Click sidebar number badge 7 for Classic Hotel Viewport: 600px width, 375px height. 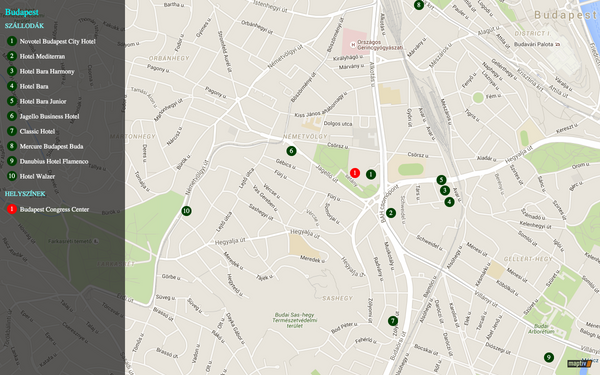click(x=12, y=131)
